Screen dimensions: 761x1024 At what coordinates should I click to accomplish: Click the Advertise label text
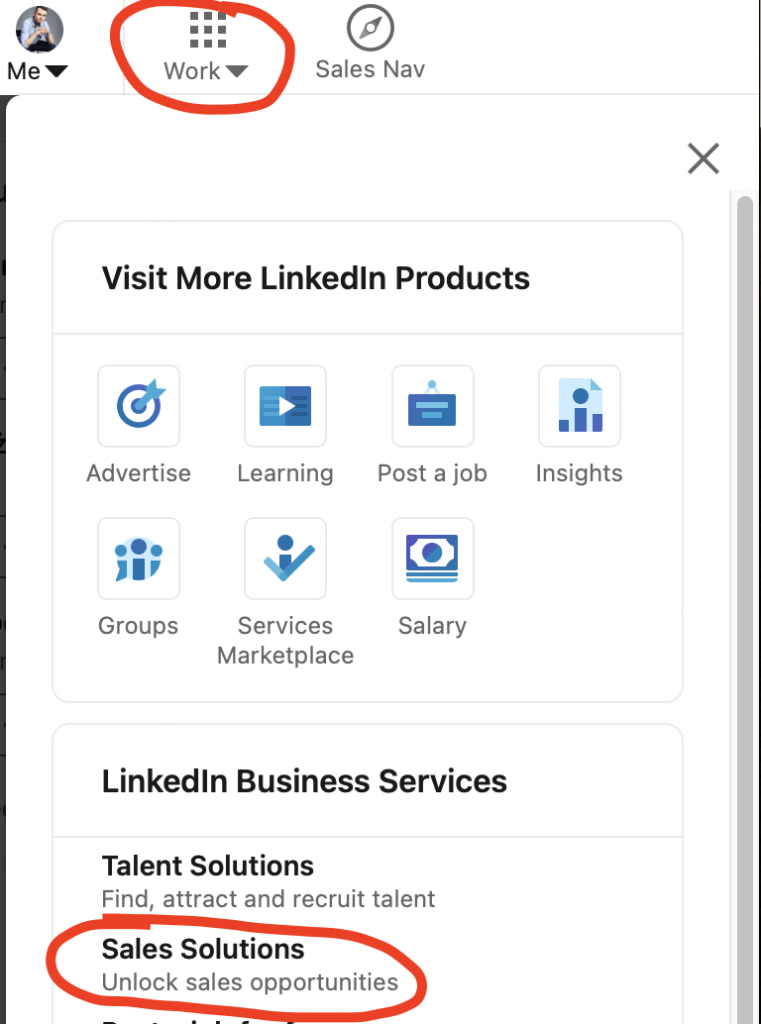pos(138,473)
